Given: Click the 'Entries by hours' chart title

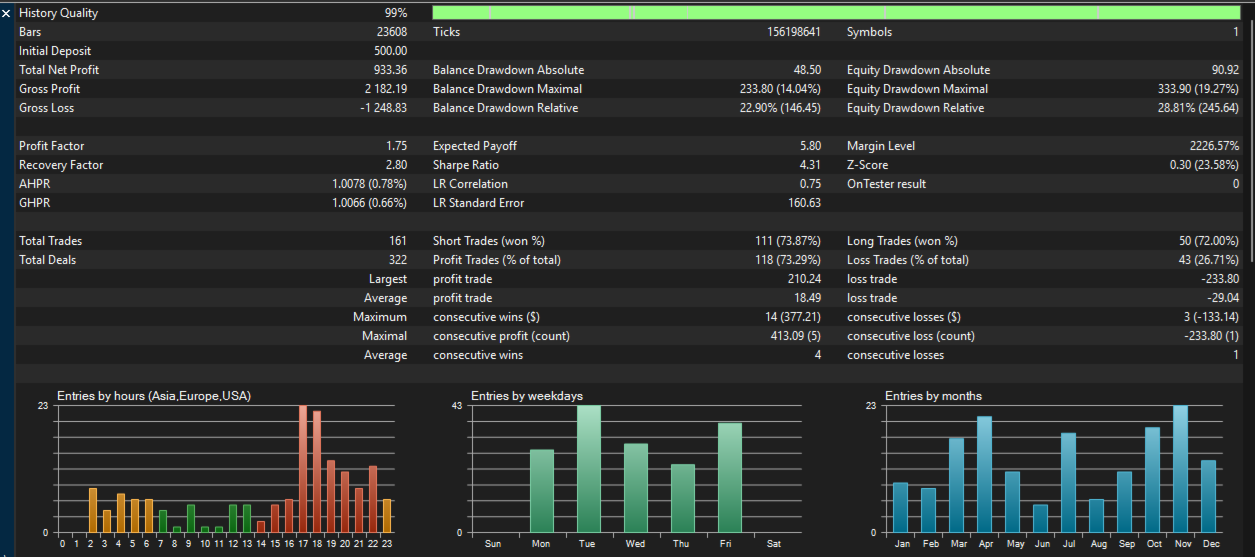Looking at the screenshot, I should [x=154, y=396].
